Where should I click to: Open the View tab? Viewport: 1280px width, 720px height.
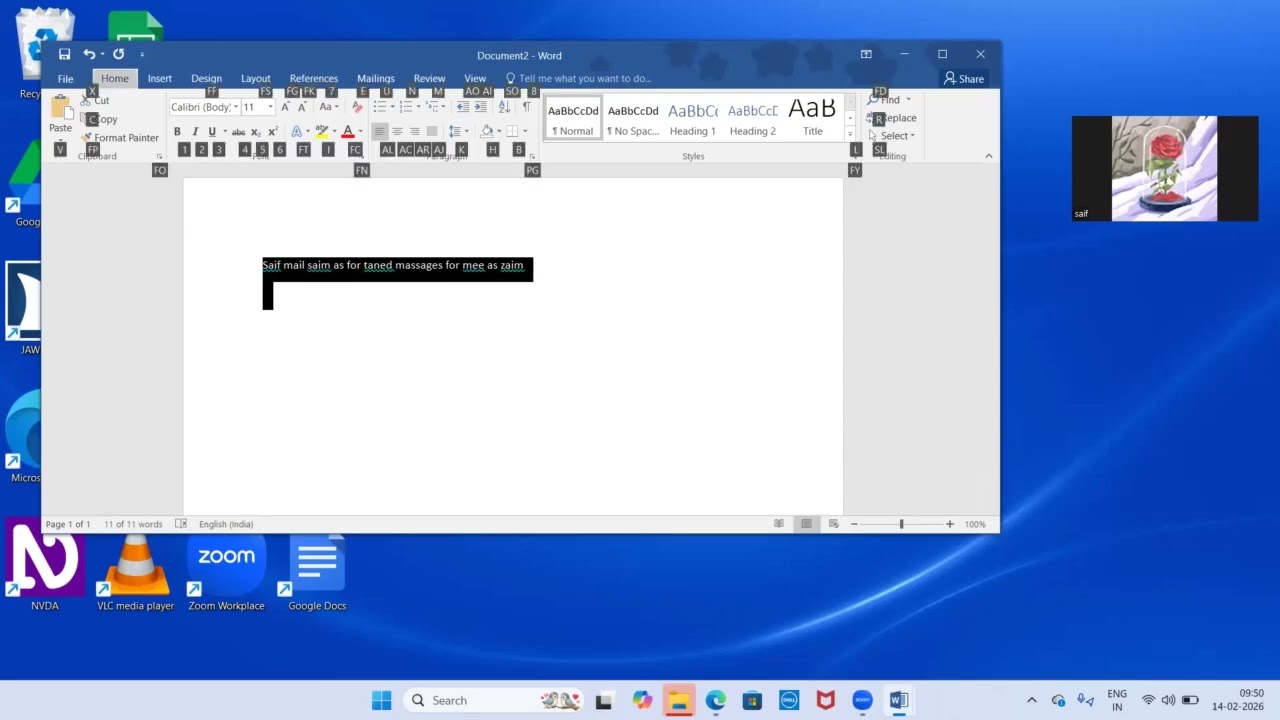click(x=475, y=78)
